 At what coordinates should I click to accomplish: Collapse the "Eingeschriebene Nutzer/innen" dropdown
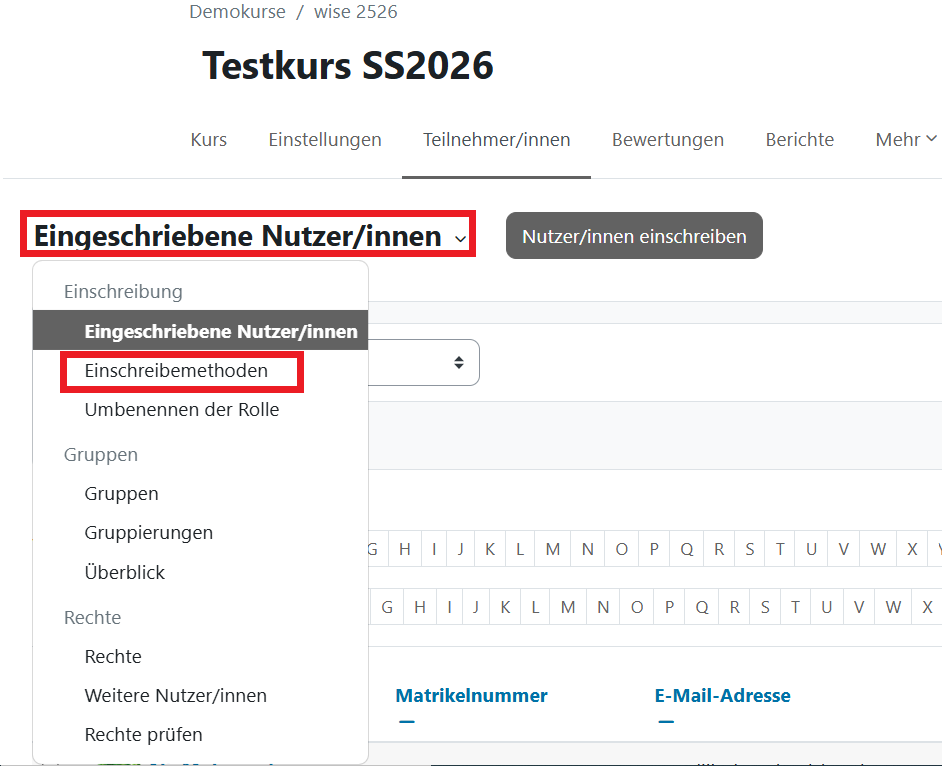pos(247,236)
